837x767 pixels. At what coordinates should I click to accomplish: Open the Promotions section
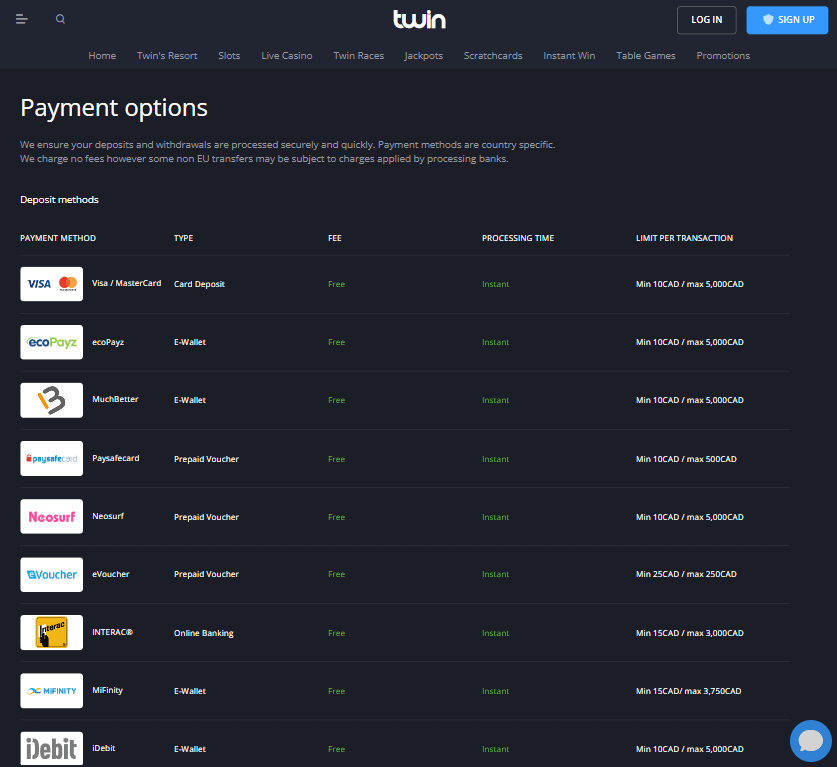(x=723, y=56)
